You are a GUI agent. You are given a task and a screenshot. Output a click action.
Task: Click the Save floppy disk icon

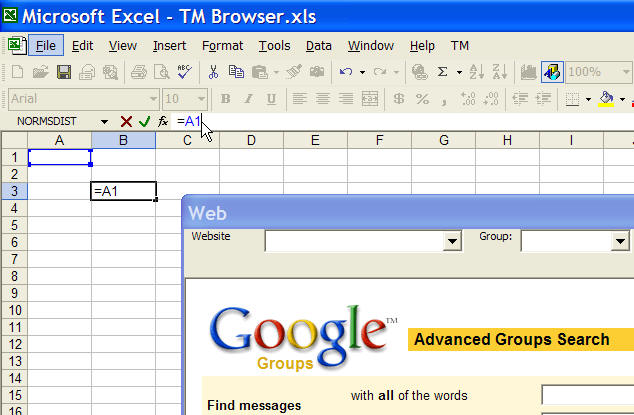[63, 72]
